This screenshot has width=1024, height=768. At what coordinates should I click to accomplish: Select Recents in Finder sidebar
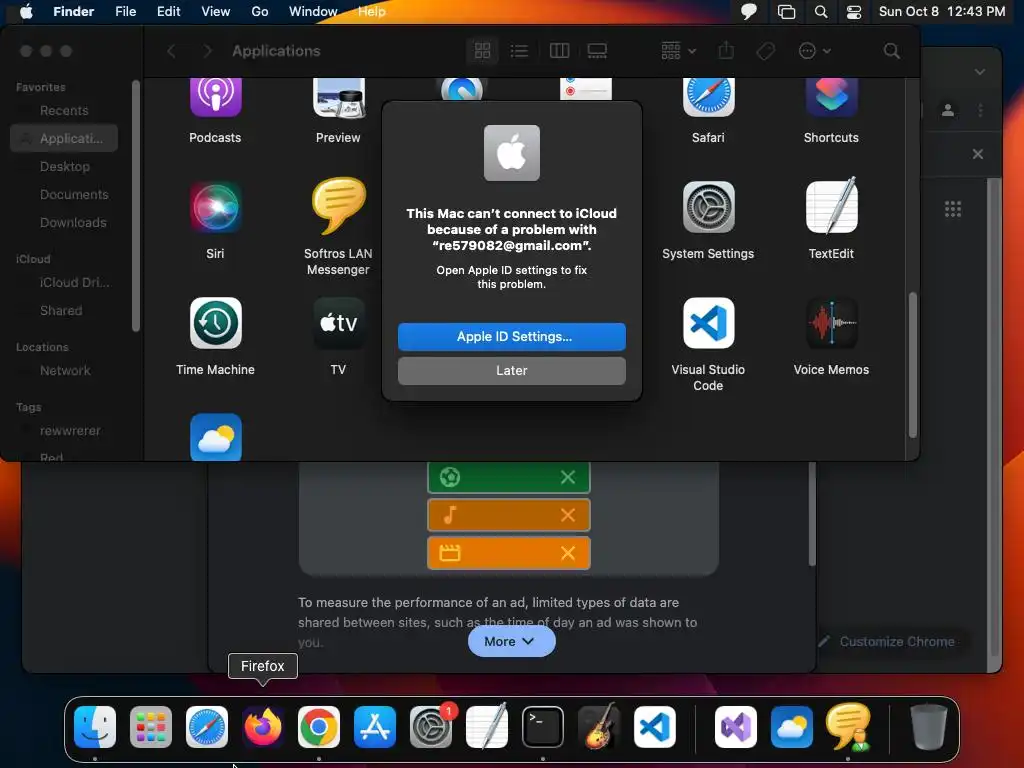tap(64, 110)
